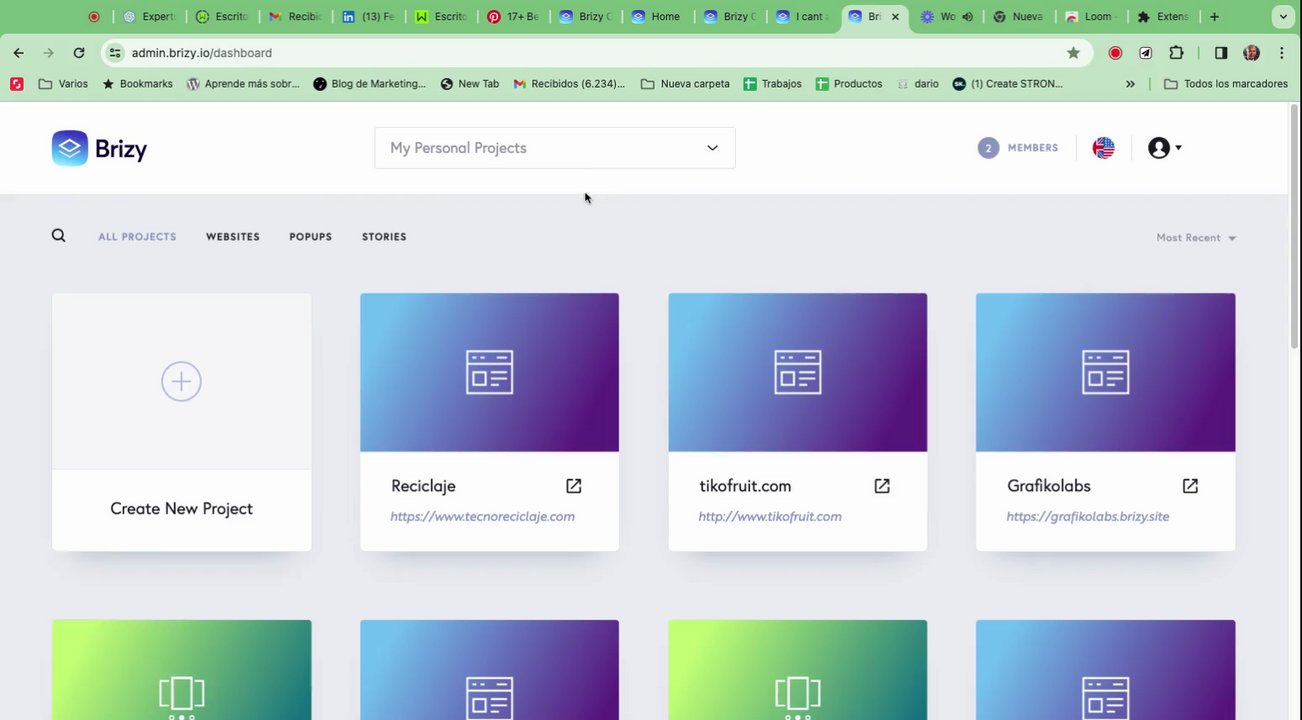Select the All Projects filter tab
Viewport: 1302px width, 720px height.
point(137,237)
